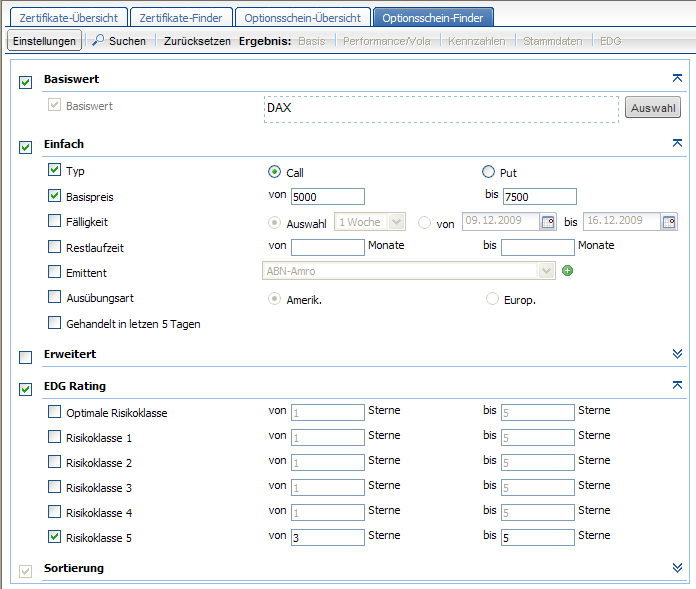The image size is (696, 589).
Task: Open calendar picker for 09.12.2009 date
Action: point(547,222)
